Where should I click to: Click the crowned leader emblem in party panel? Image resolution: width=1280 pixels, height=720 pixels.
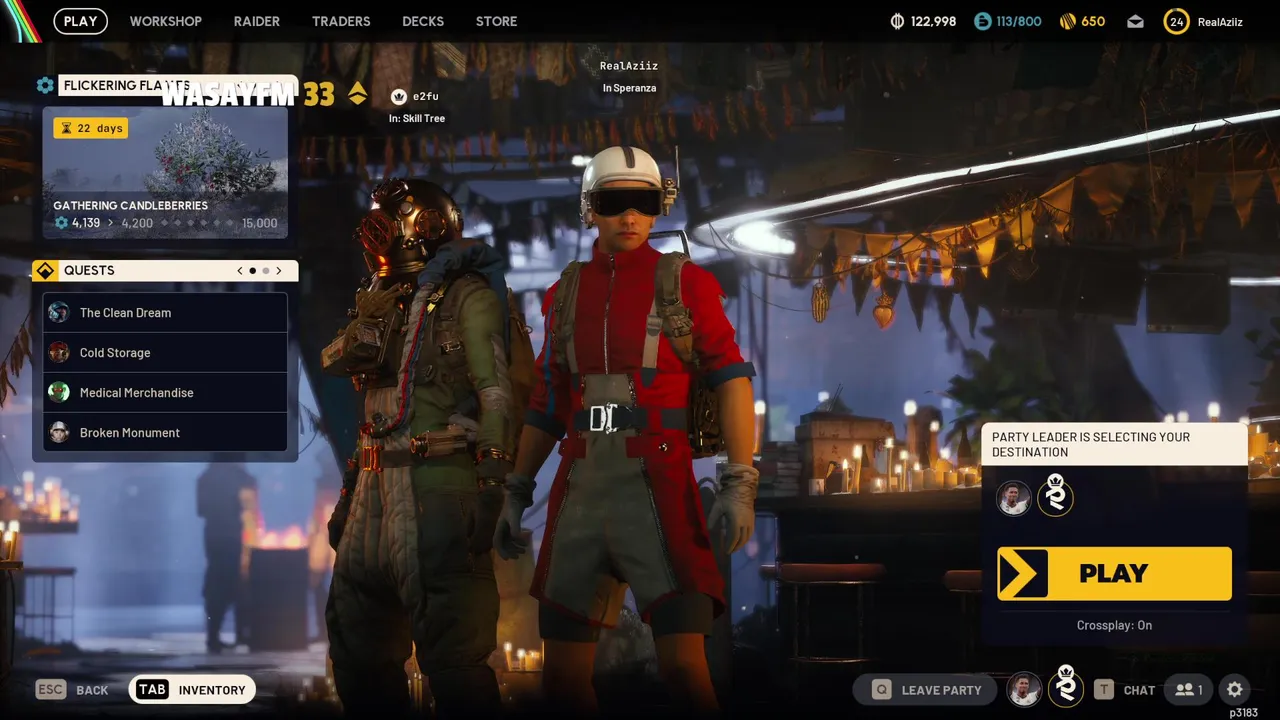(x=1055, y=496)
